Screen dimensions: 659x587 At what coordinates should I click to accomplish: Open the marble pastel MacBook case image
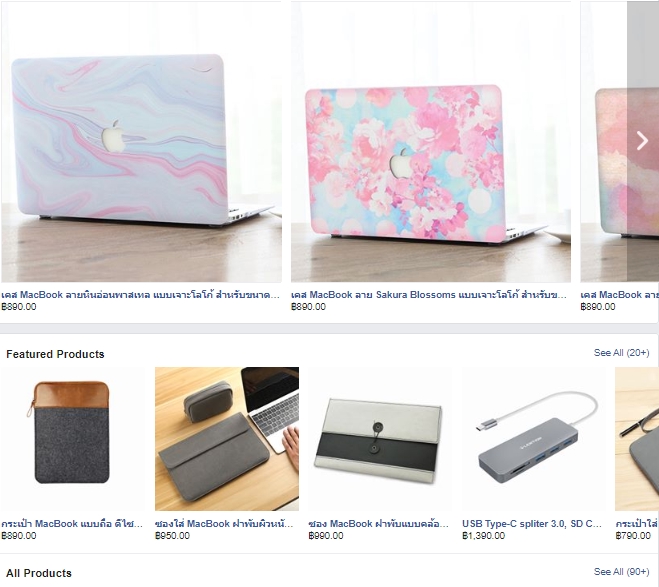pos(142,142)
